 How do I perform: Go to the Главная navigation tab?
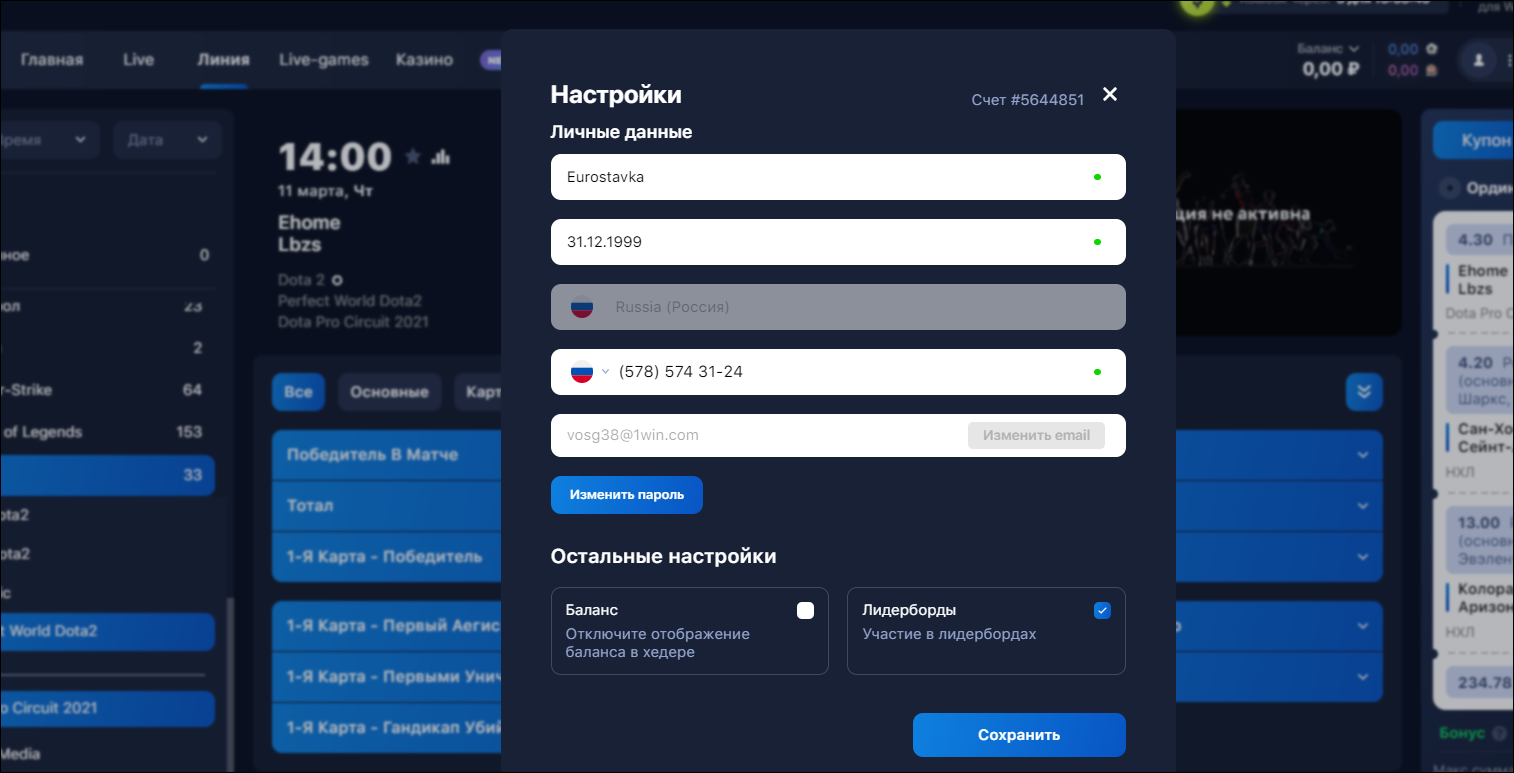click(52, 60)
